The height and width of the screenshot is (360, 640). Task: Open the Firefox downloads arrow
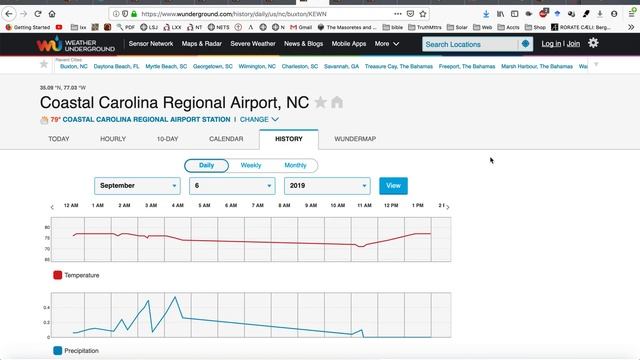tap(486, 14)
